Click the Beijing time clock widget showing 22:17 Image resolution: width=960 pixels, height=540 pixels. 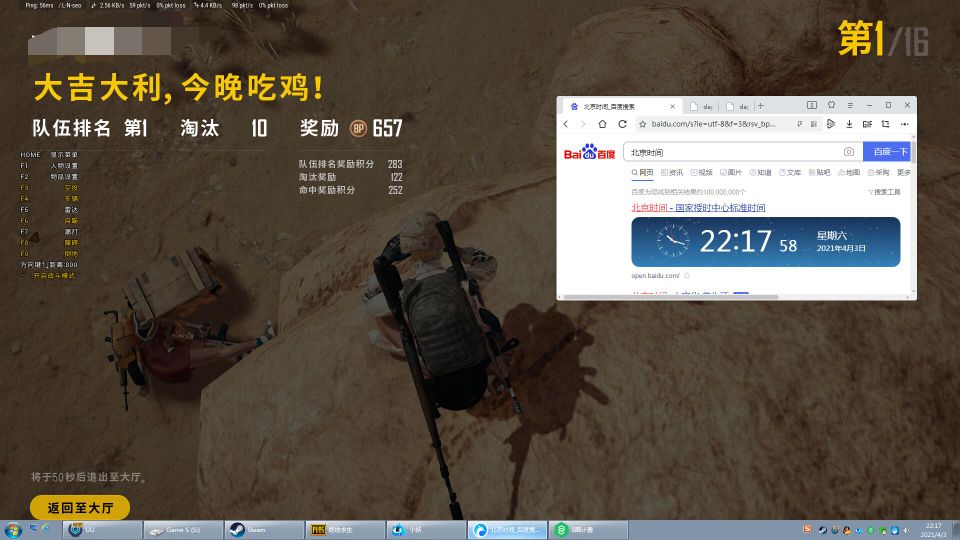pos(765,242)
